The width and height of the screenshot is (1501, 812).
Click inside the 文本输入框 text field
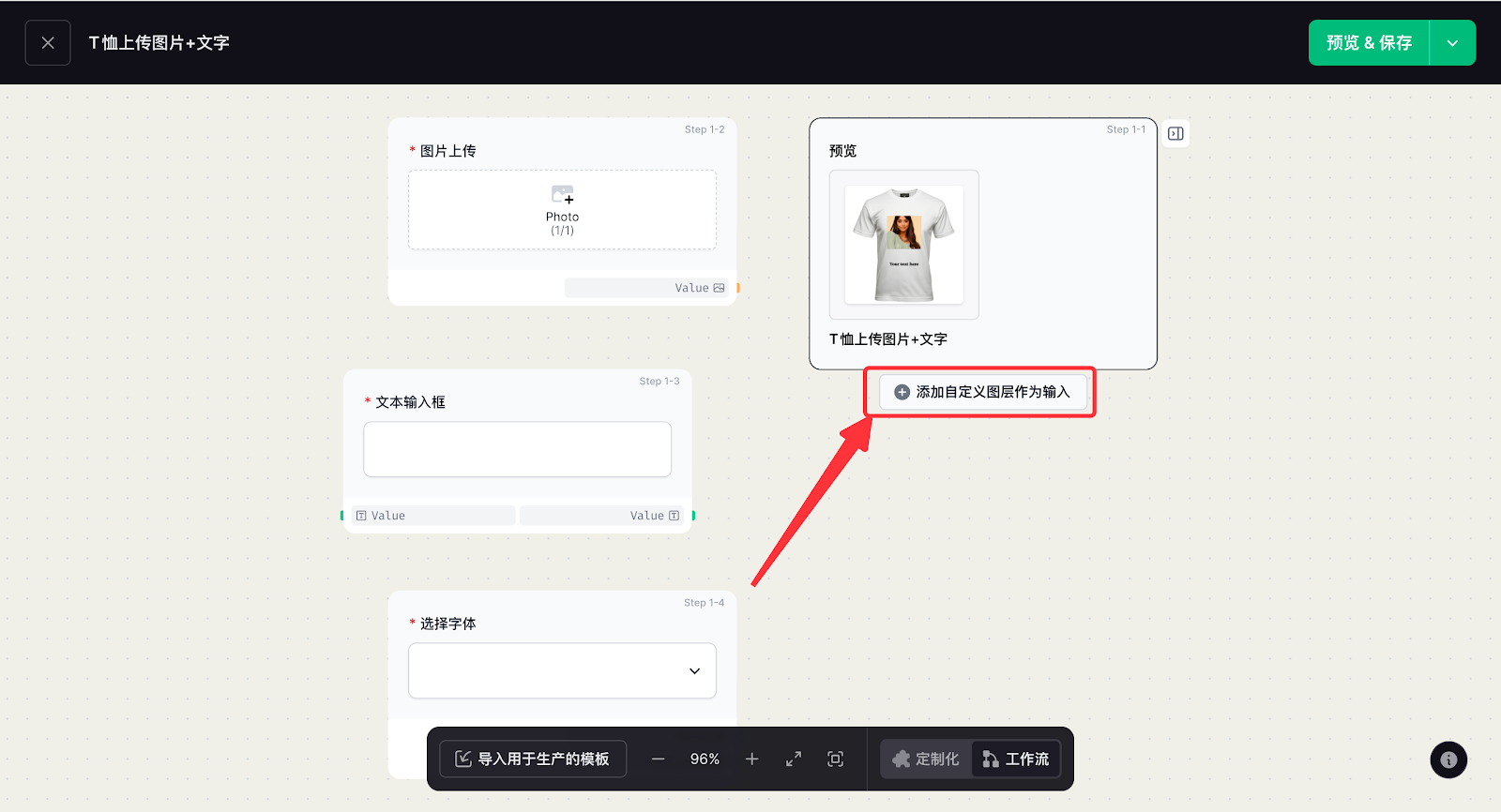517,449
